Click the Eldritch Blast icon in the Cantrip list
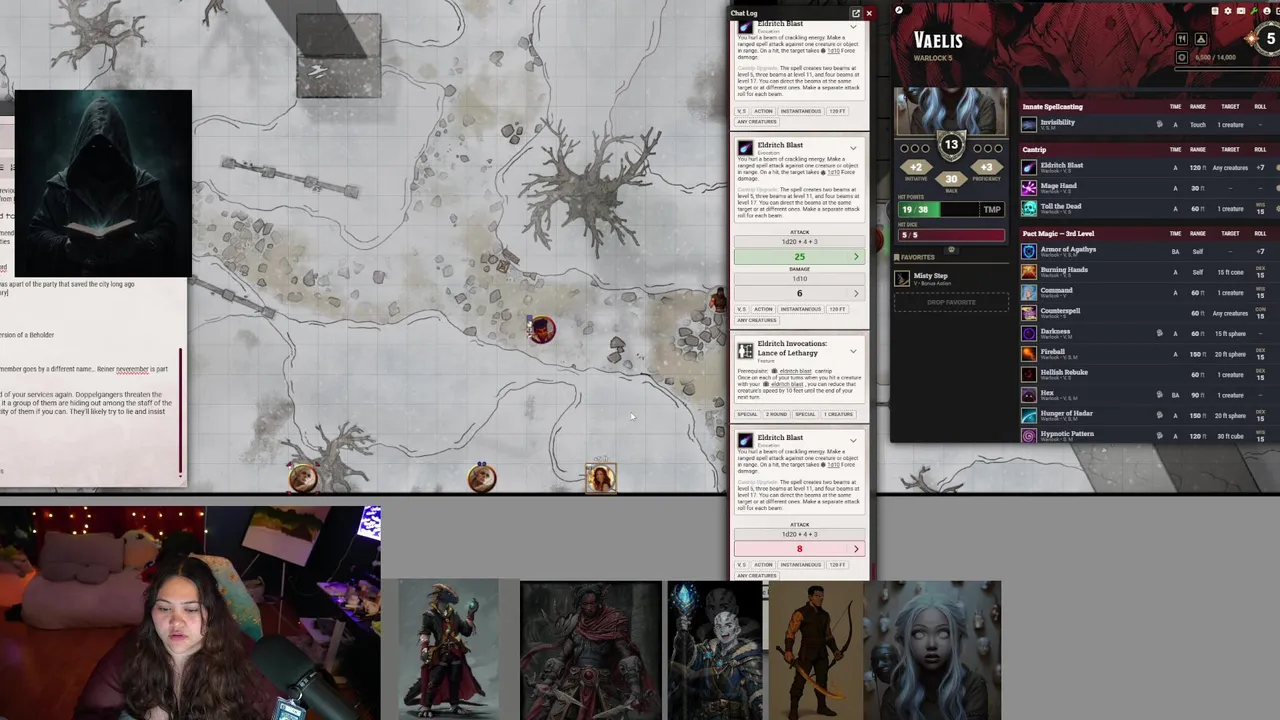The image size is (1280, 720). point(1029,167)
